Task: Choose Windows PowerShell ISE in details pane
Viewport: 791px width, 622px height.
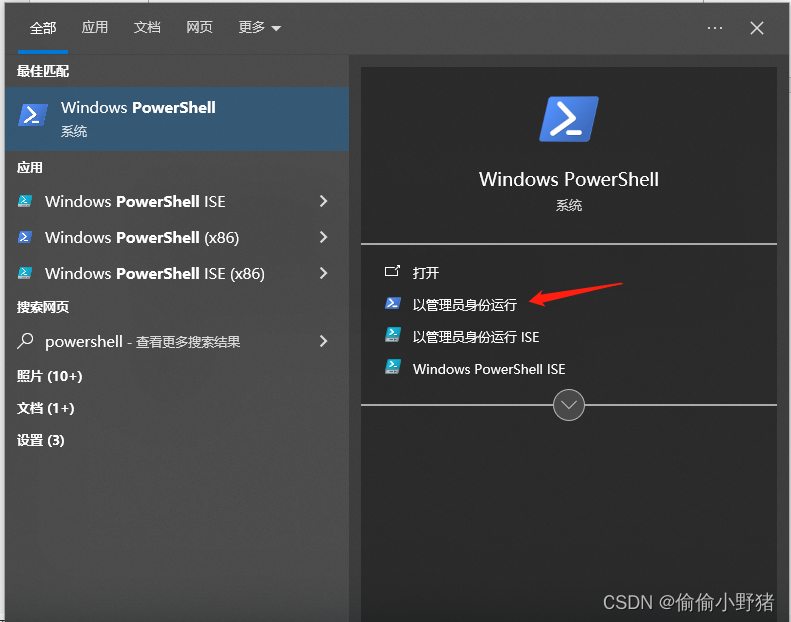Action: point(489,369)
